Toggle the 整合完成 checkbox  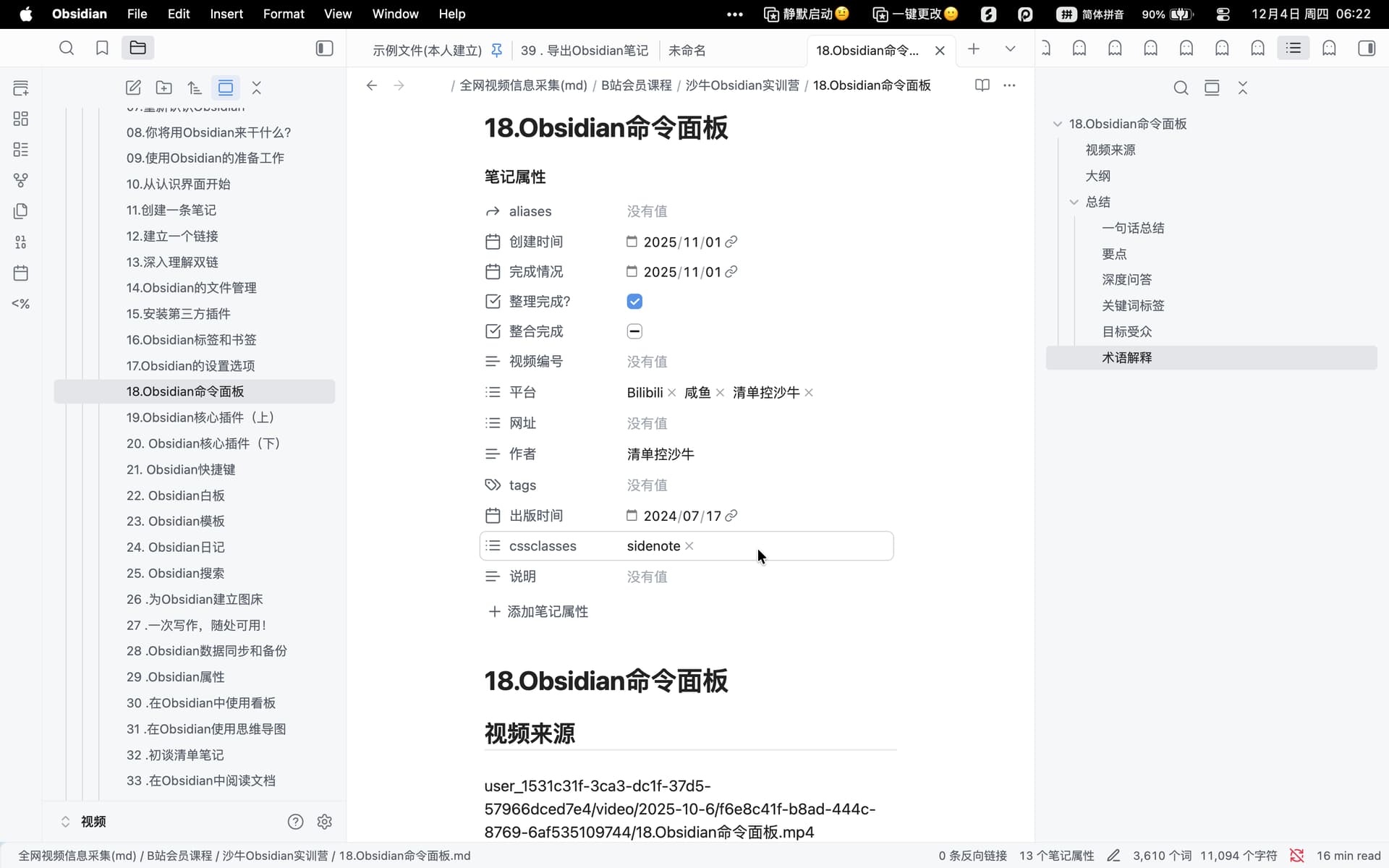pos(634,331)
